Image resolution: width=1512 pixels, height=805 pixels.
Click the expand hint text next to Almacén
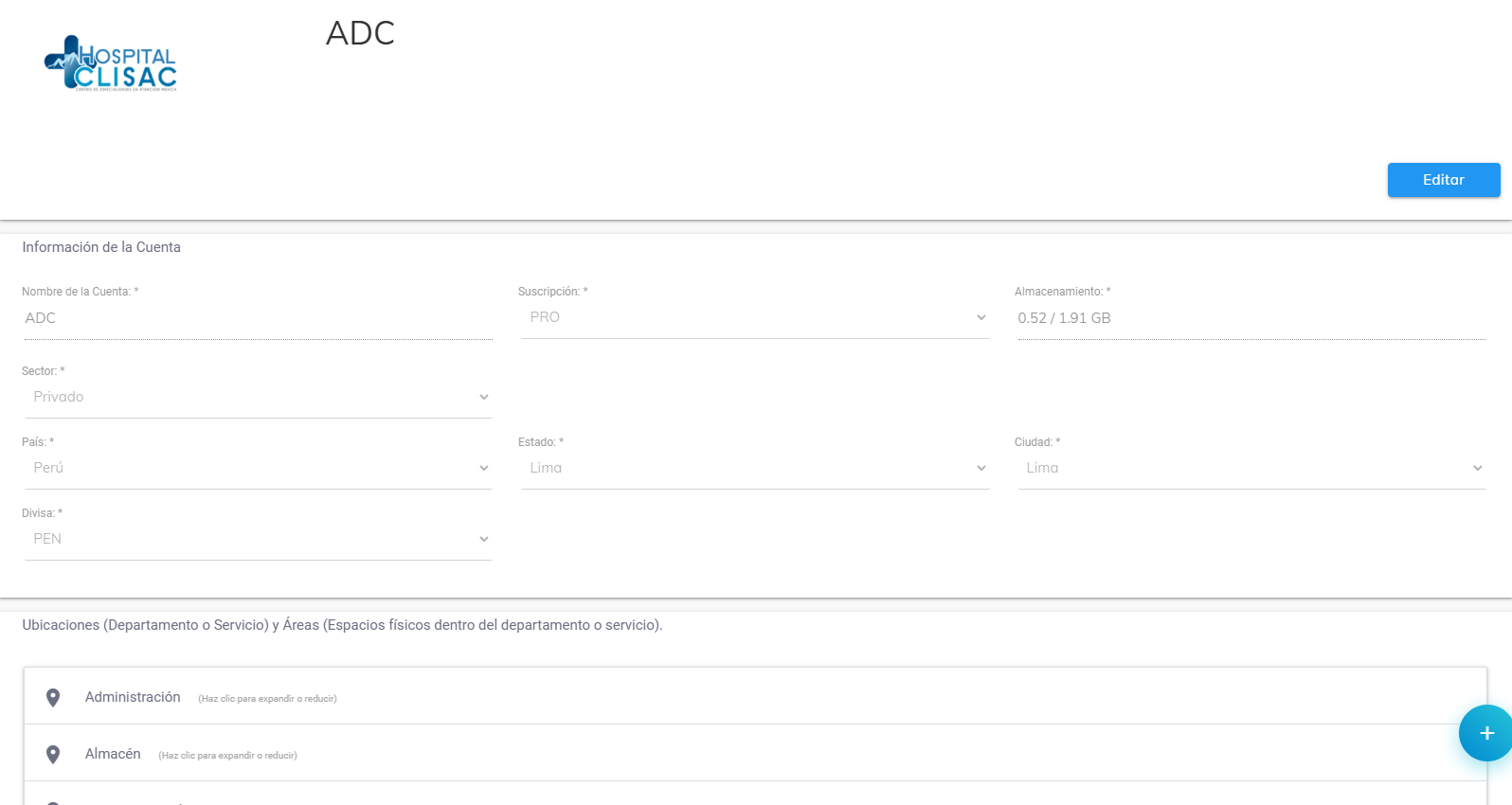(x=227, y=756)
